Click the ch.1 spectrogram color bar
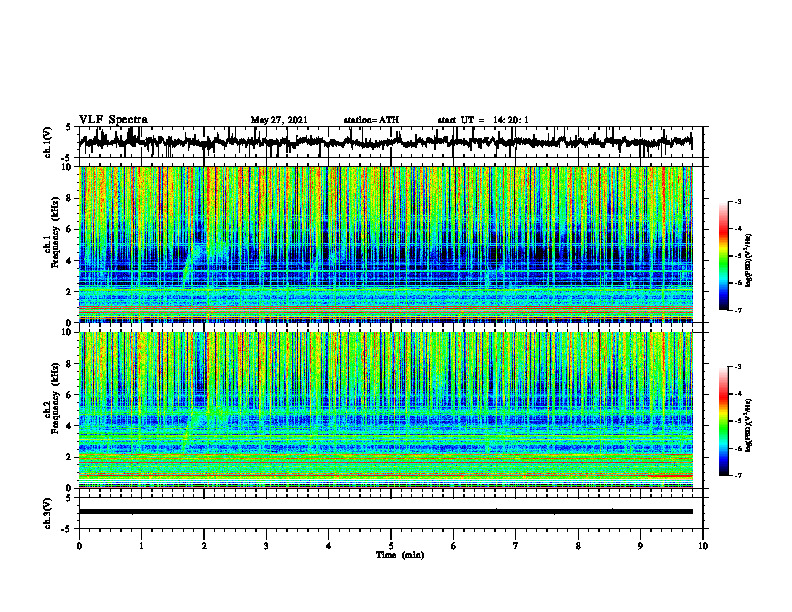The width and height of the screenshot is (792, 612). (x=723, y=256)
